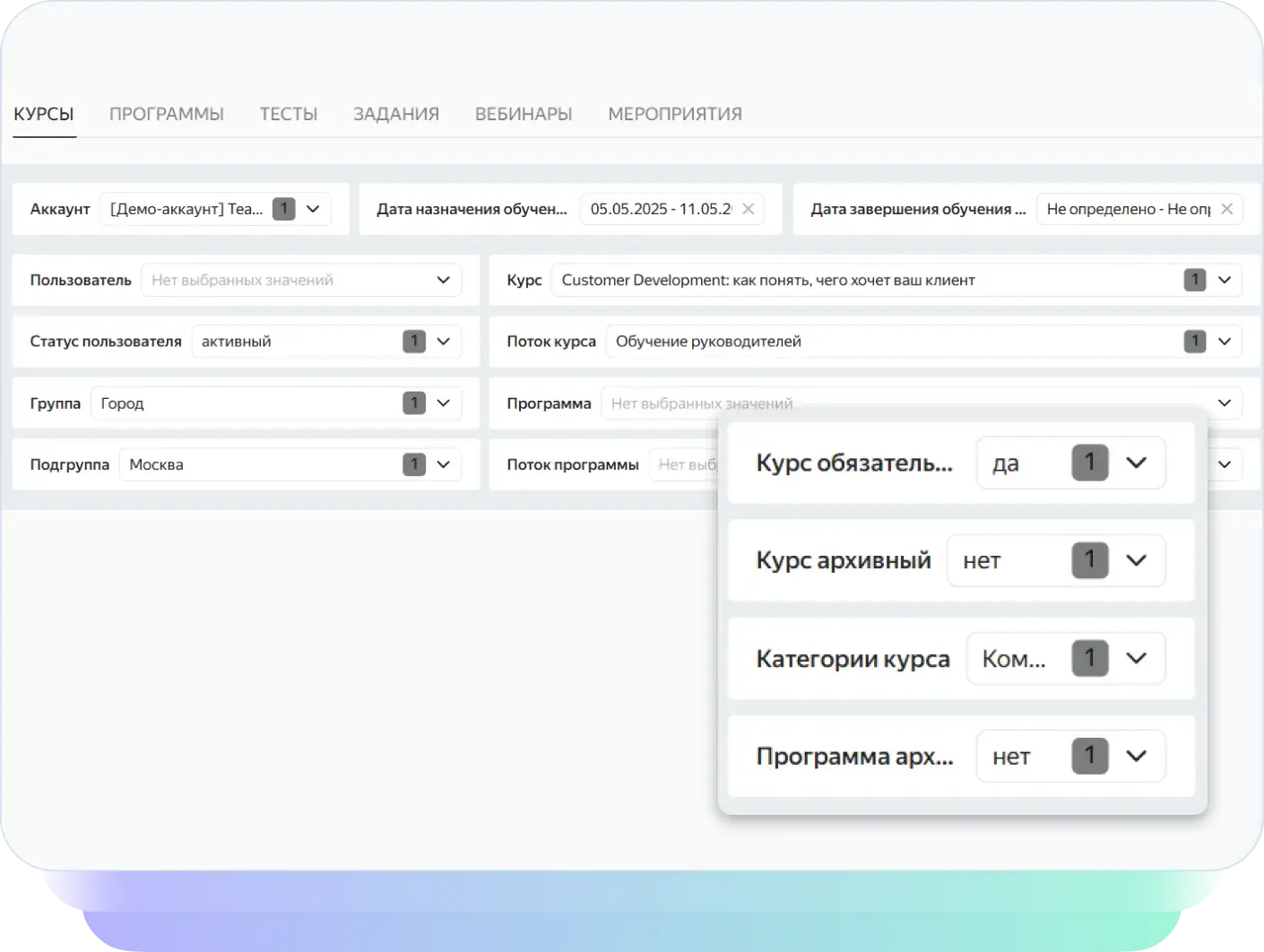
Task: Expand the Подгруппа dropdown chevron
Action: (x=443, y=464)
